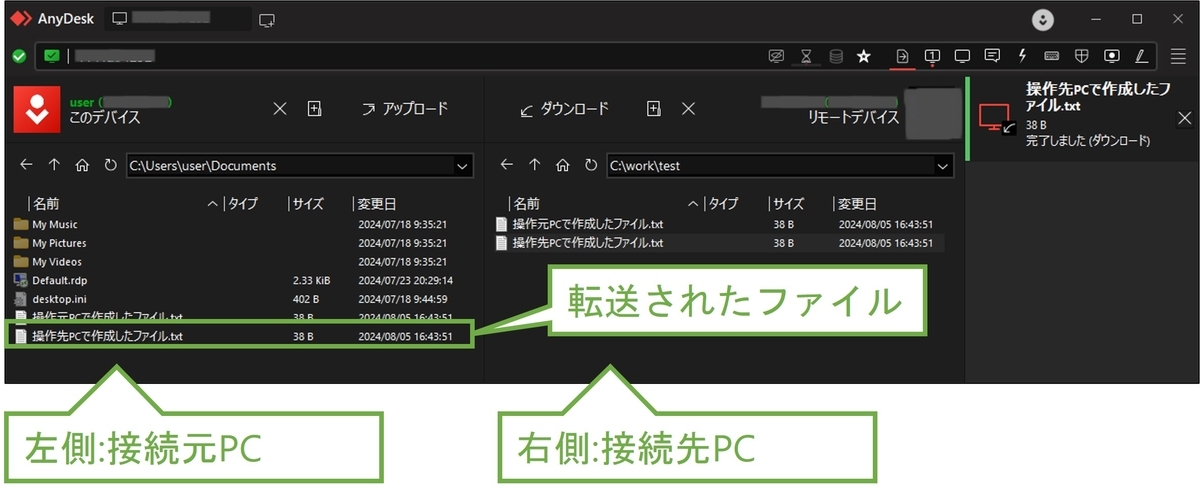Expand remote path C:\work\test dropdown arrow
The width and height of the screenshot is (1200, 493).
coord(942,166)
